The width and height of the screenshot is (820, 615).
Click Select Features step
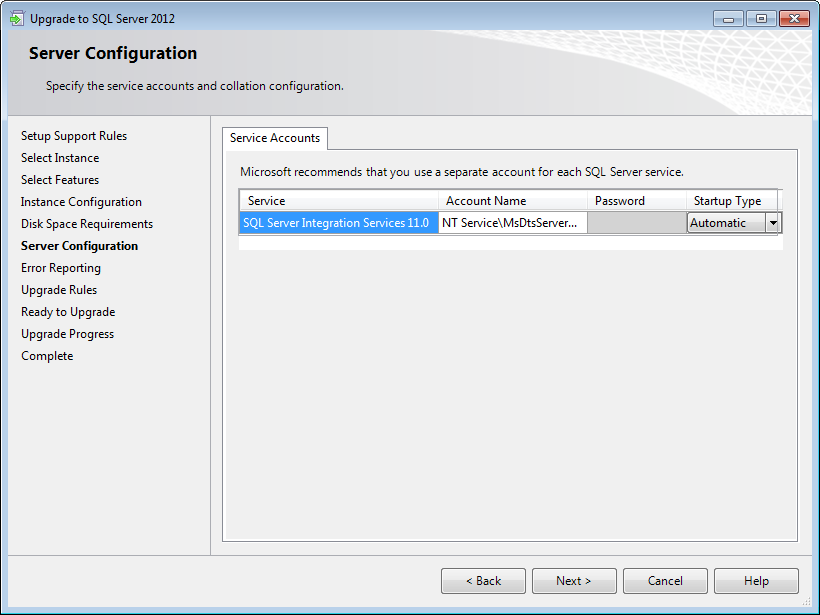tap(60, 180)
